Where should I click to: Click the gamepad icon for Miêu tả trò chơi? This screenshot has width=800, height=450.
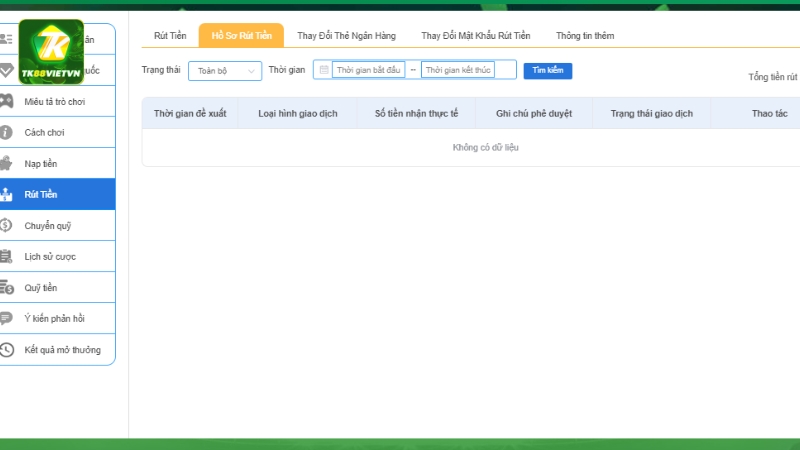(7, 101)
